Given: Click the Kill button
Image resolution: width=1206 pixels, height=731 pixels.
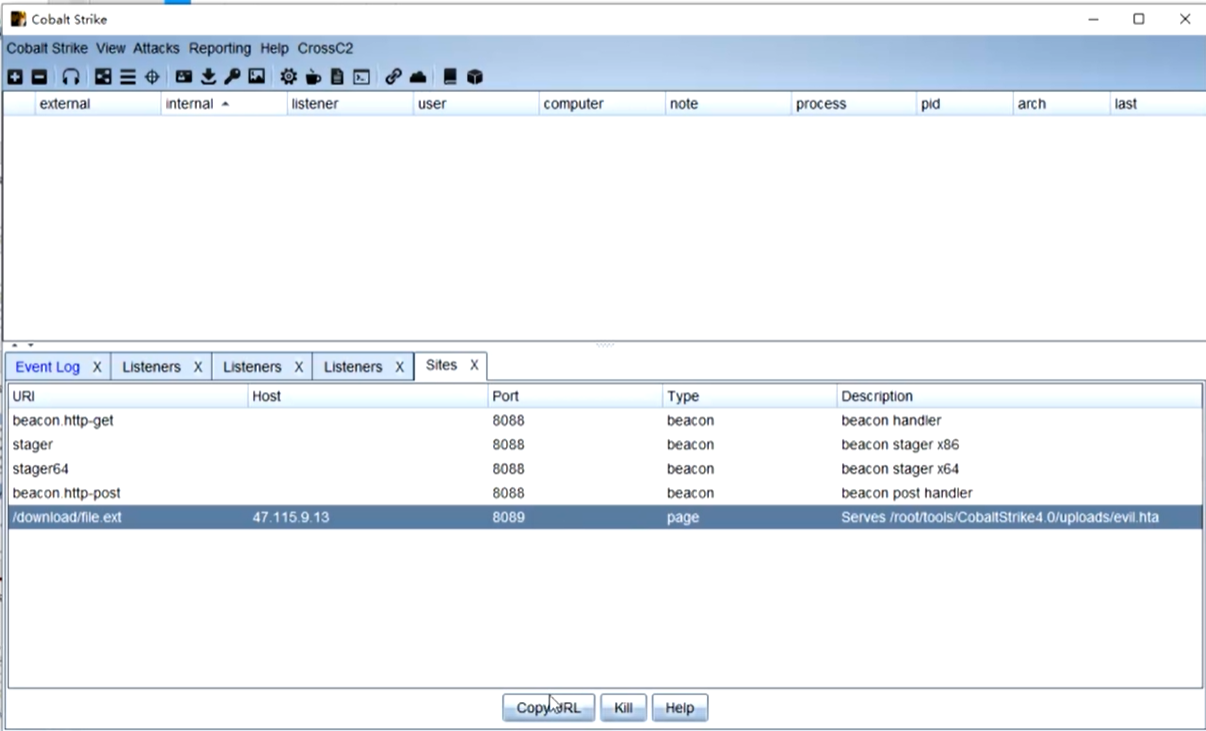Looking at the screenshot, I should pyautogui.click(x=623, y=708).
